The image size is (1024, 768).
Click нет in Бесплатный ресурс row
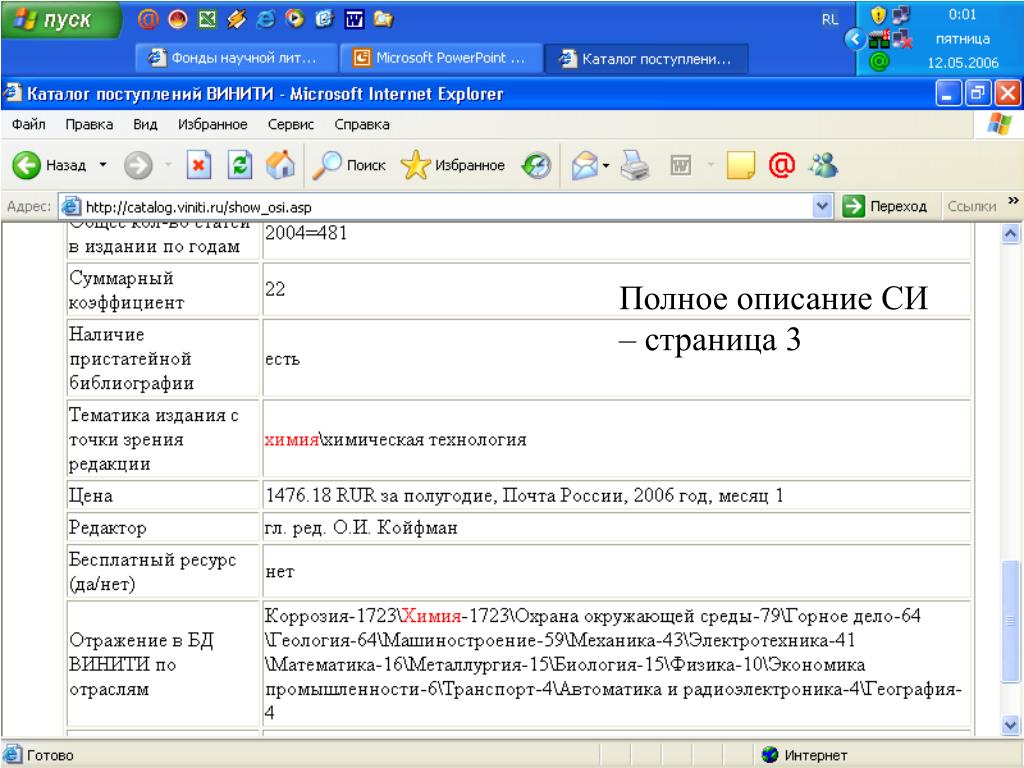coord(280,571)
